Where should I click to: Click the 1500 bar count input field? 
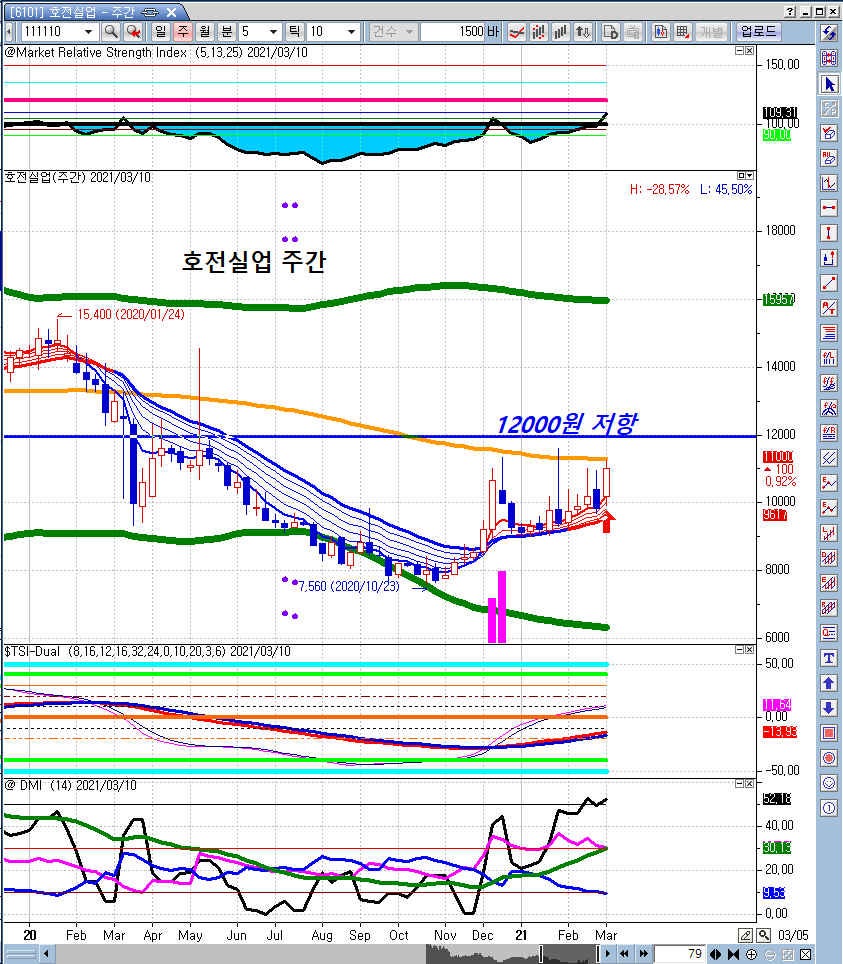pyautogui.click(x=454, y=31)
